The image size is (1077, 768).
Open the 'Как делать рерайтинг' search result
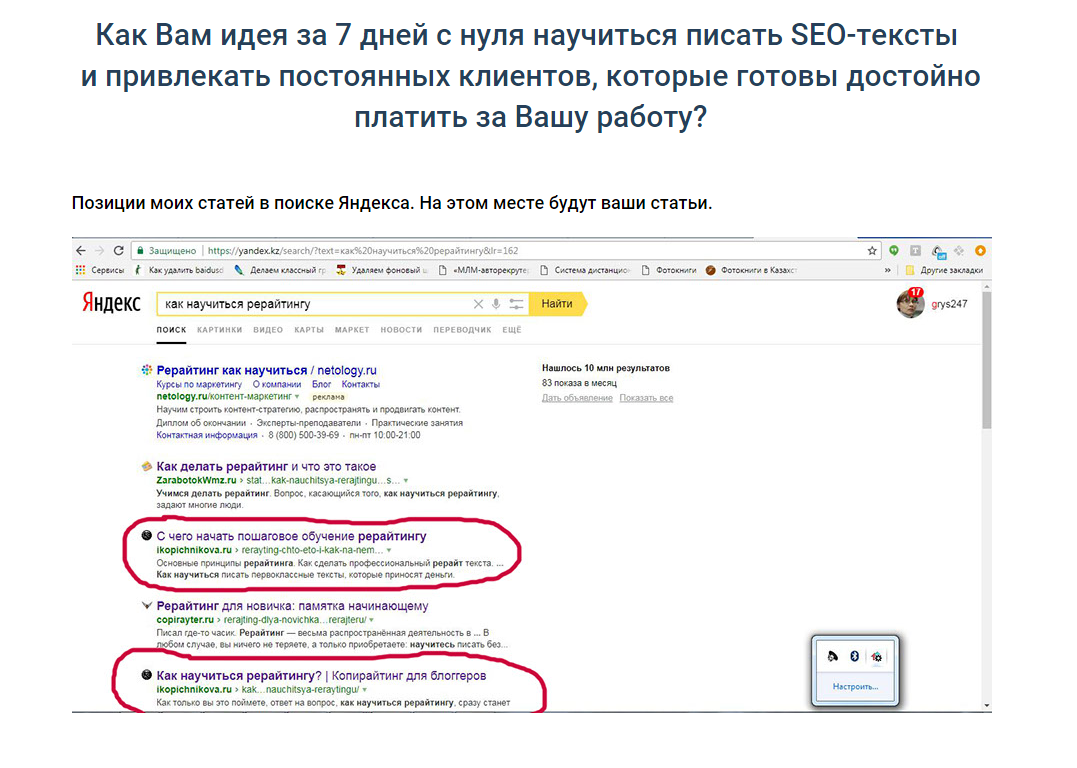(x=266, y=466)
